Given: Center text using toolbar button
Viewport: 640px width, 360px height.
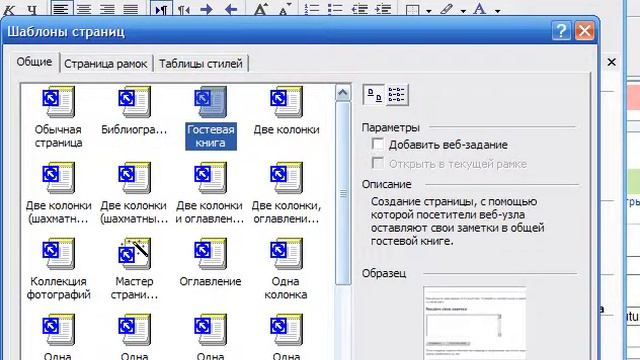Looking at the screenshot, I should pyautogui.click(x=84, y=9).
